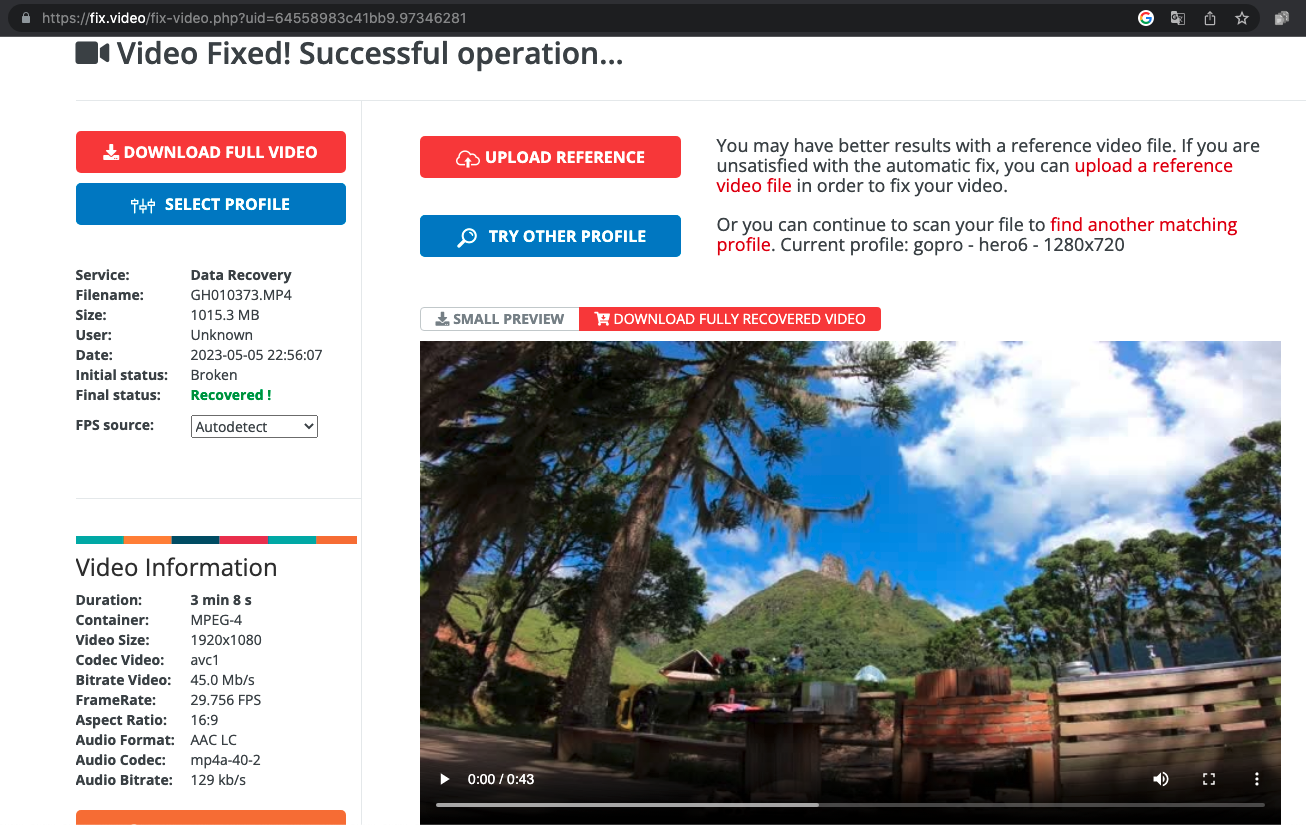Image resolution: width=1306 pixels, height=825 pixels.
Task: Bookmark this page with star icon
Action: coord(1242,18)
